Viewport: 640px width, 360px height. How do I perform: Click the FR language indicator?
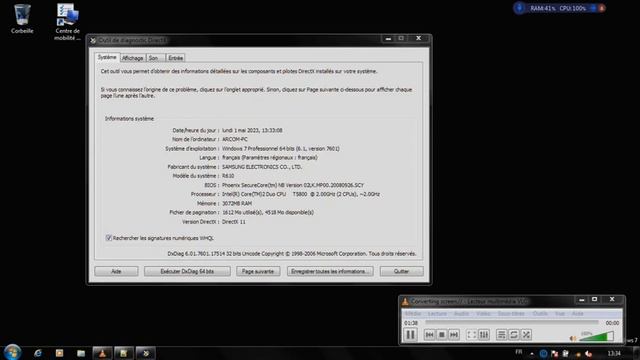pyautogui.click(x=519, y=352)
